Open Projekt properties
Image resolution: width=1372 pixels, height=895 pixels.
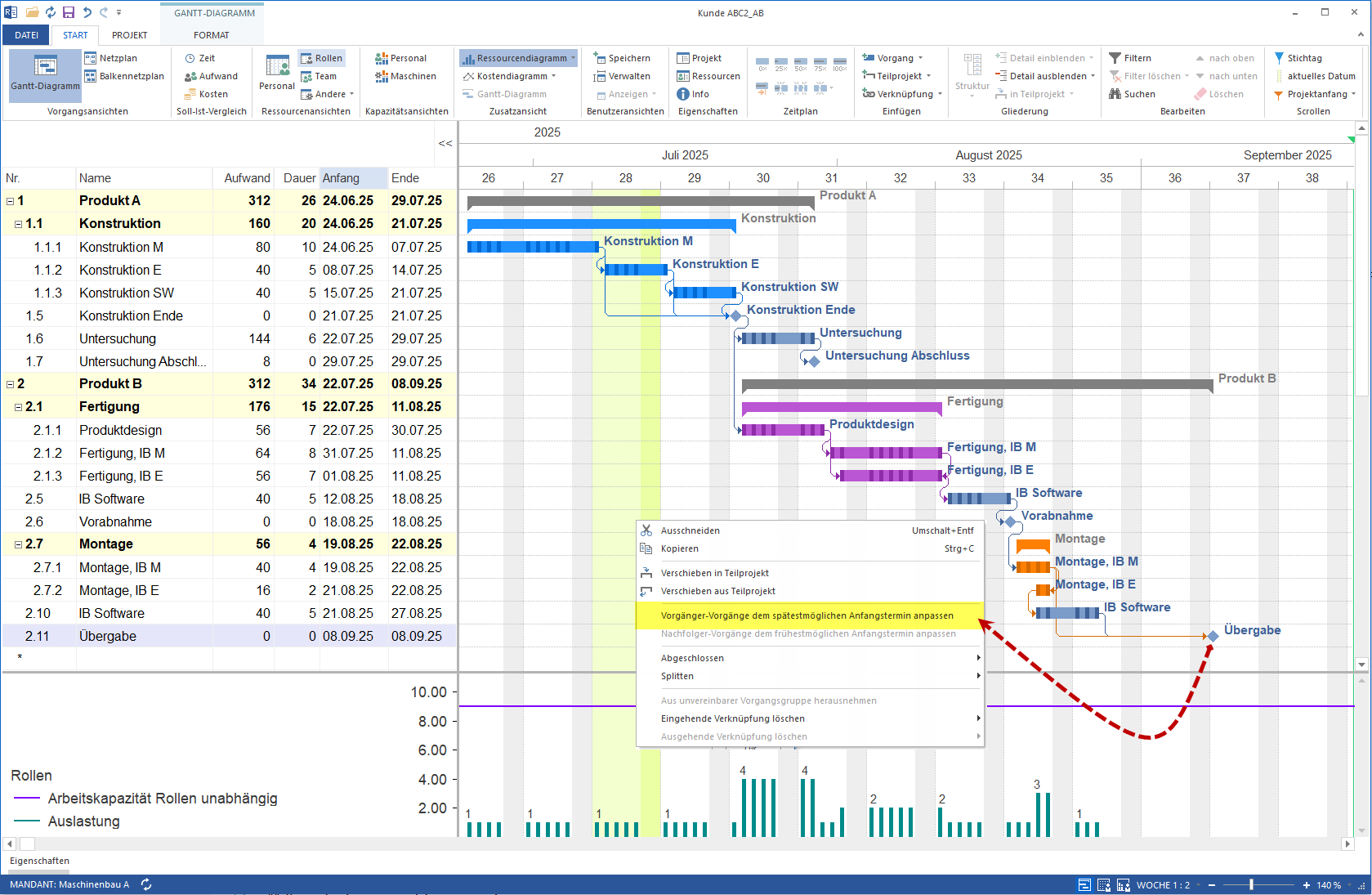click(x=699, y=58)
